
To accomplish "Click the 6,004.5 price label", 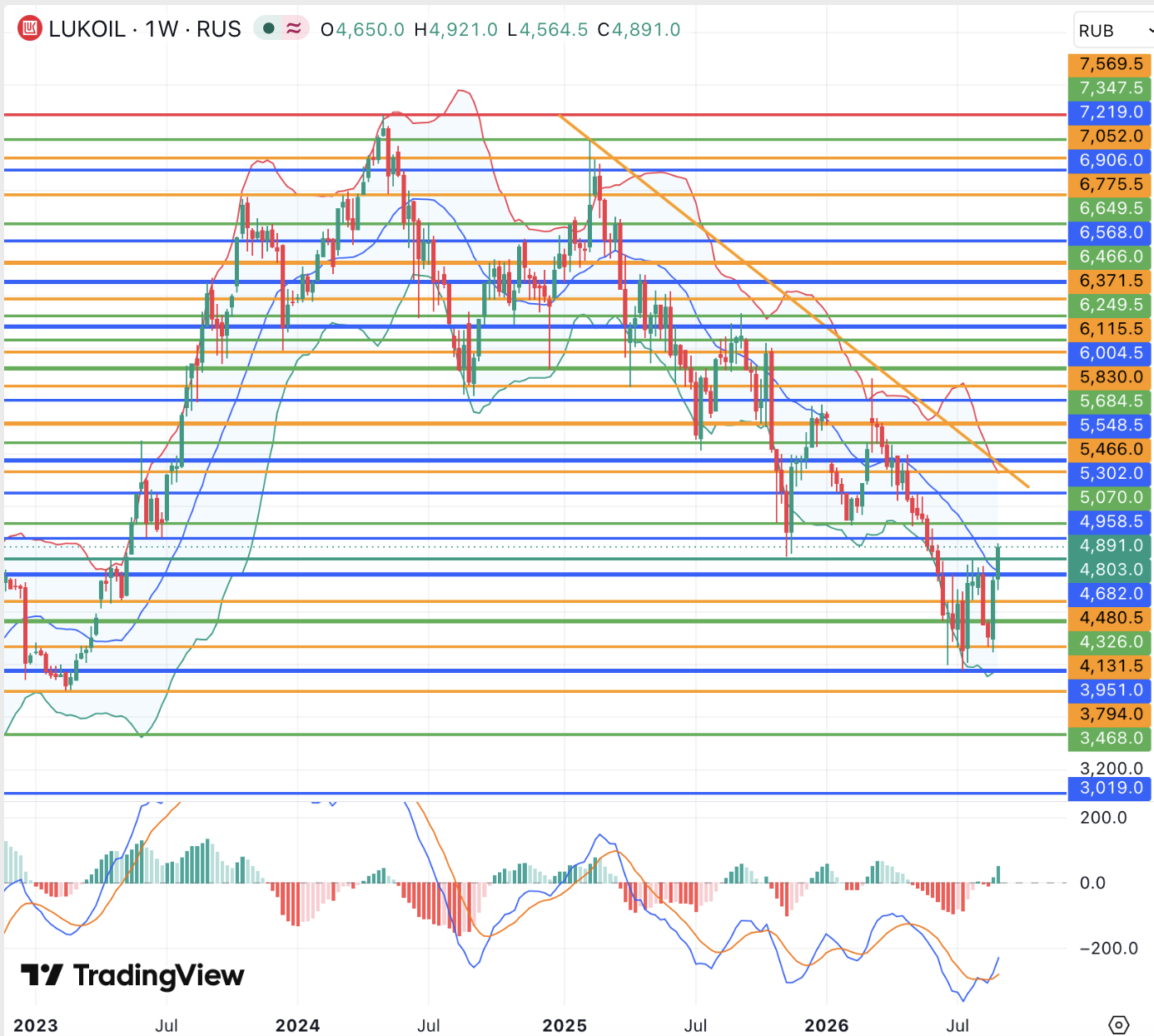I will tap(1110, 354).
